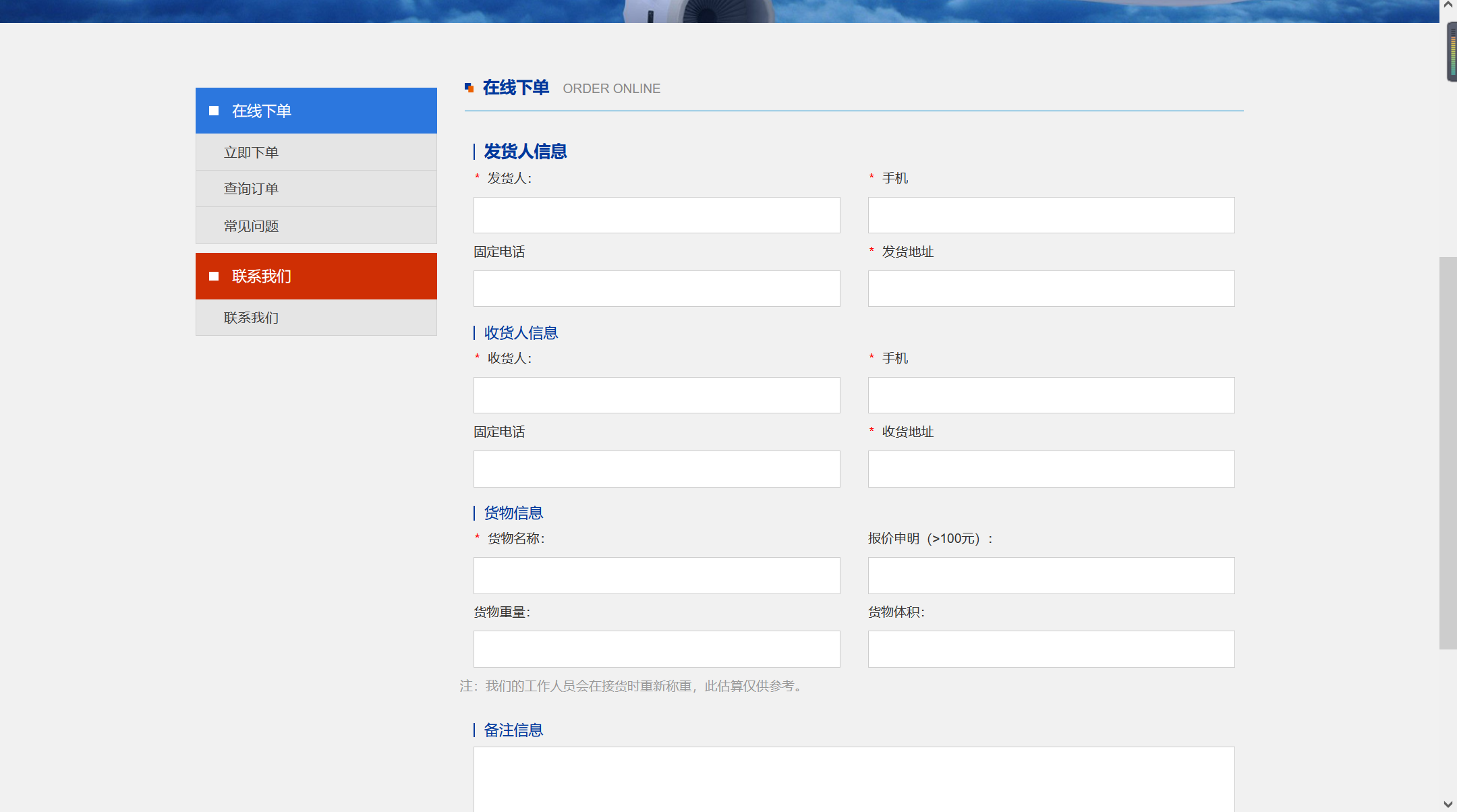Click the ORDER ONLINE subtitle text
The width and height of the screenshot is (1457, 812).
point(612,88)
